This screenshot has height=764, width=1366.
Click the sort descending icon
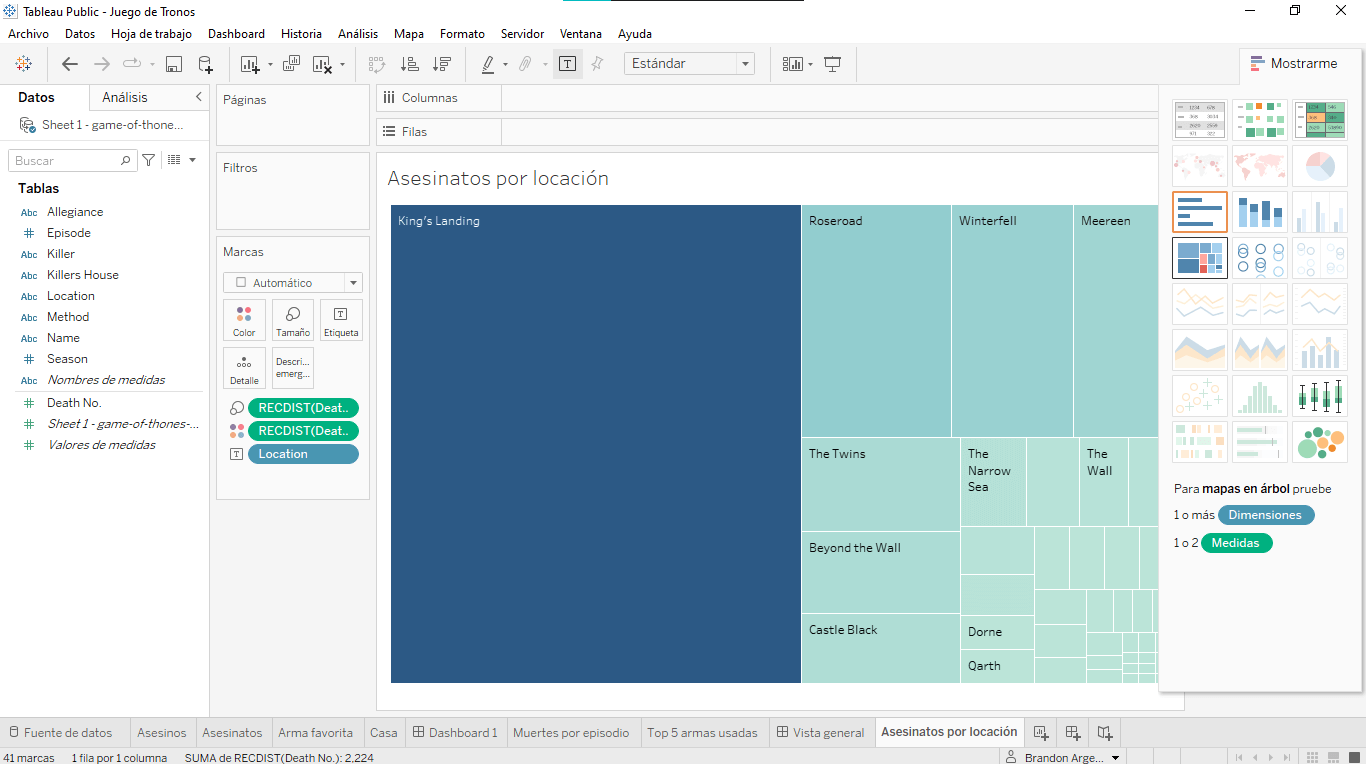click(x=441, y=64)
